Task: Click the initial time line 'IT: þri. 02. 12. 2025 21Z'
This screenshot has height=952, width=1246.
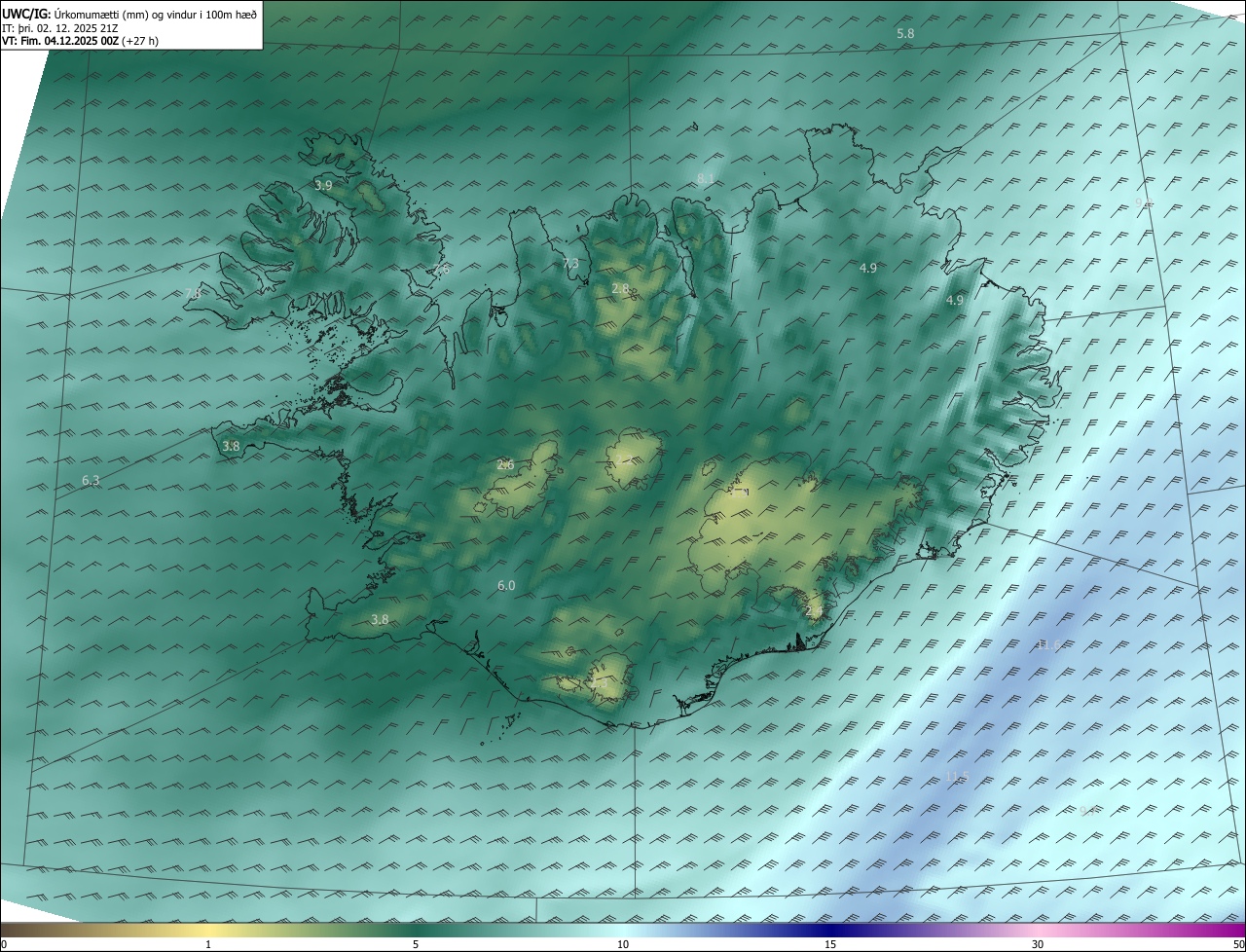Action: pos(60,28)
